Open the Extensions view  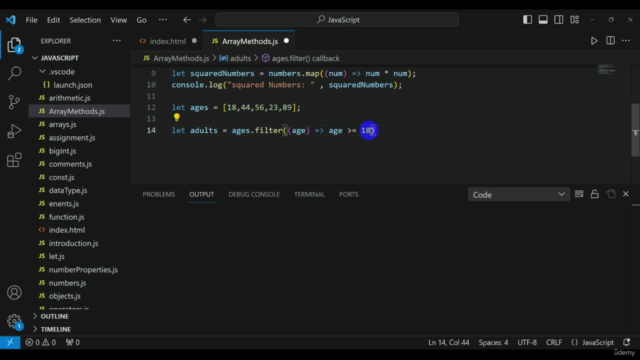14,160
